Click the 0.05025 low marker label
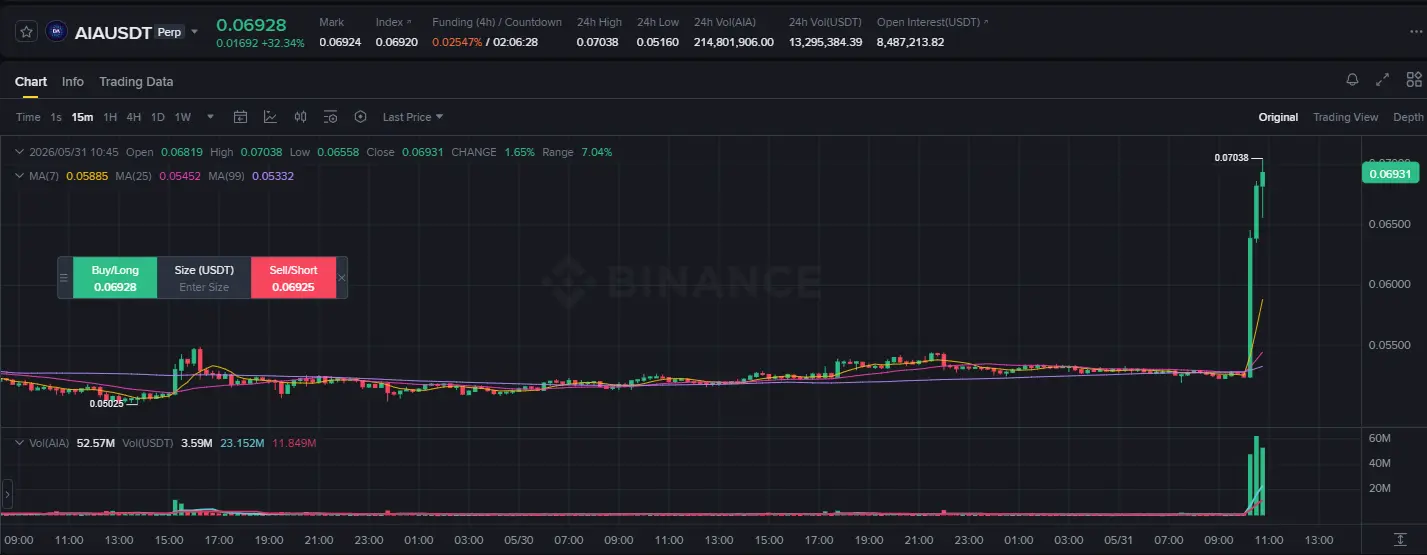The image size is (1427, 555). click(x=107, y=404)
